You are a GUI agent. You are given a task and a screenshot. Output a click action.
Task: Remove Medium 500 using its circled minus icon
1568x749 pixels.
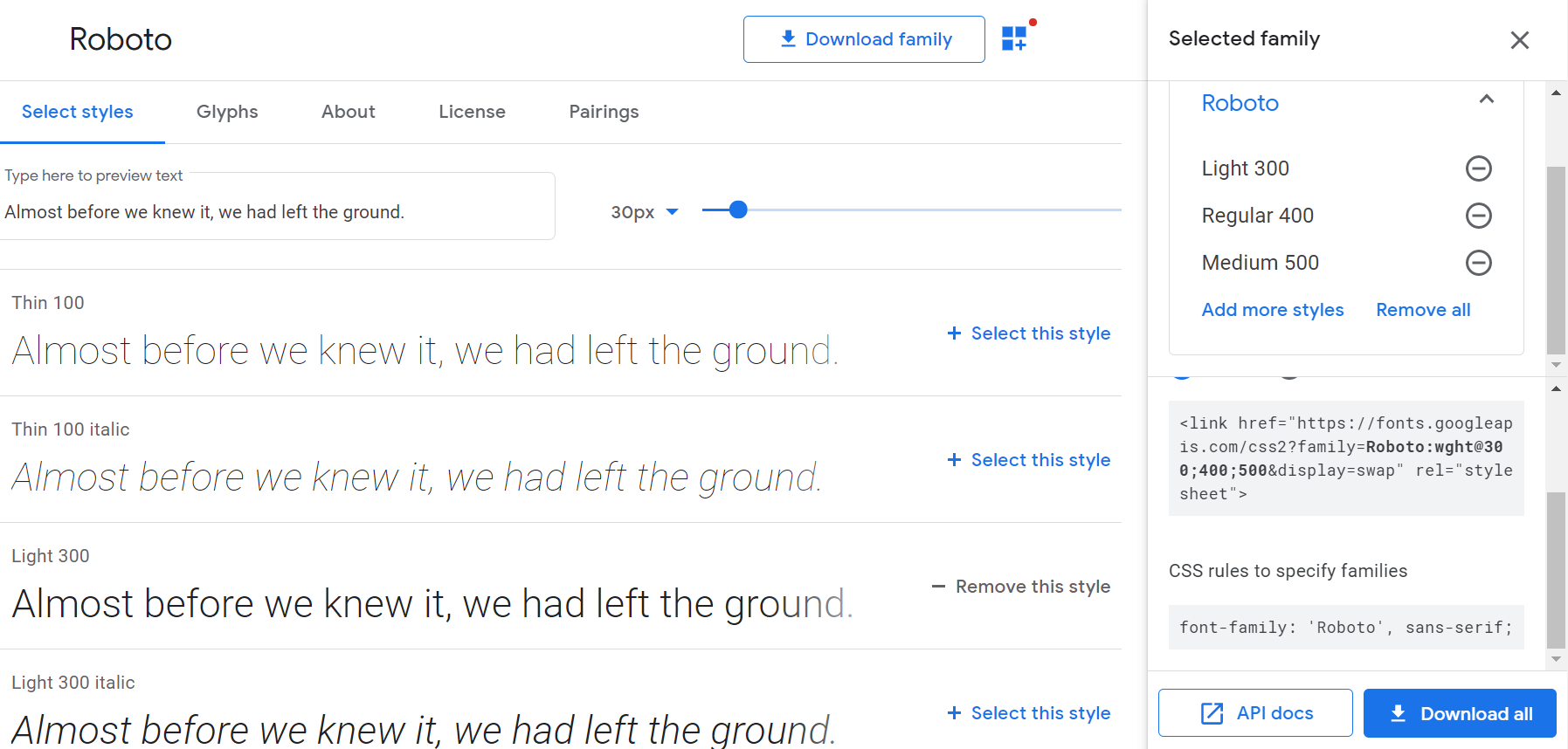tap(1479, 262)
